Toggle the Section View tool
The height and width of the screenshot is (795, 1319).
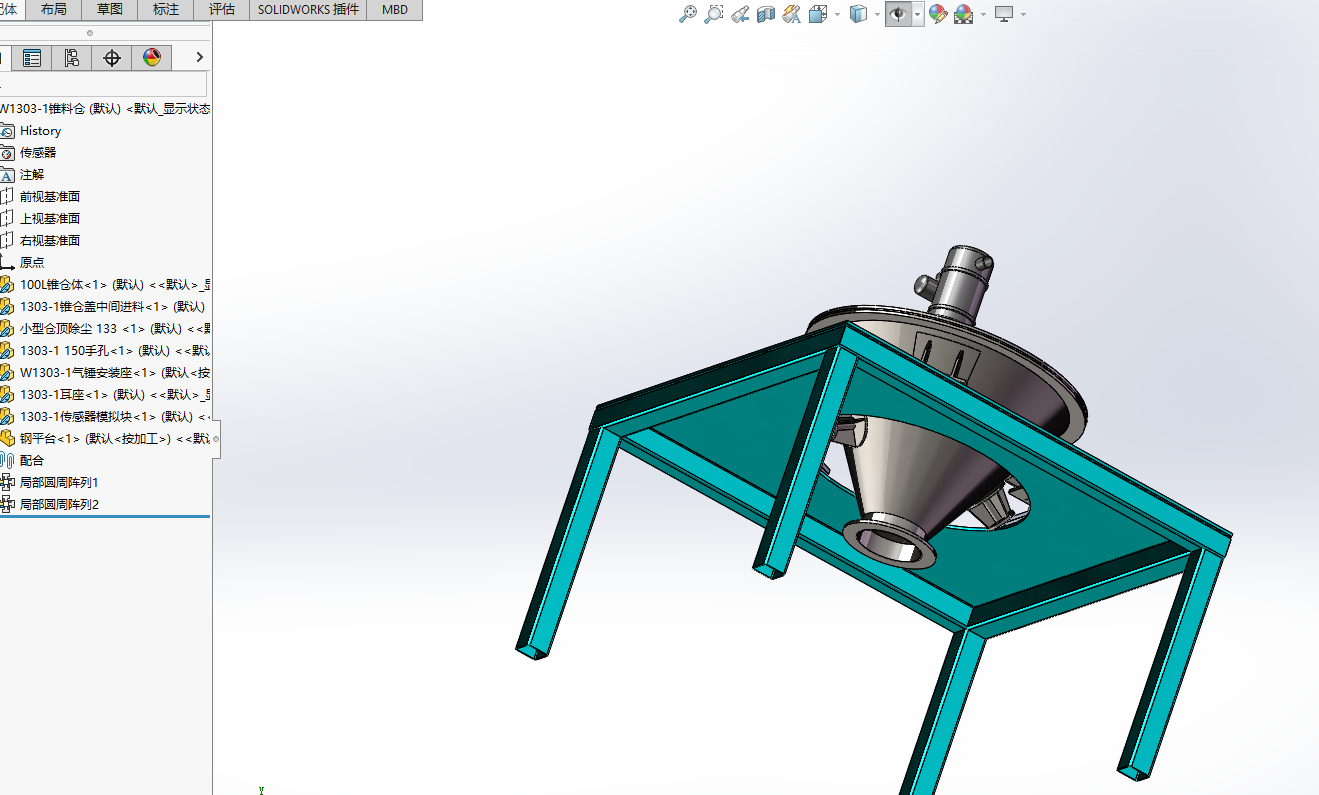(x=766, y=14)
